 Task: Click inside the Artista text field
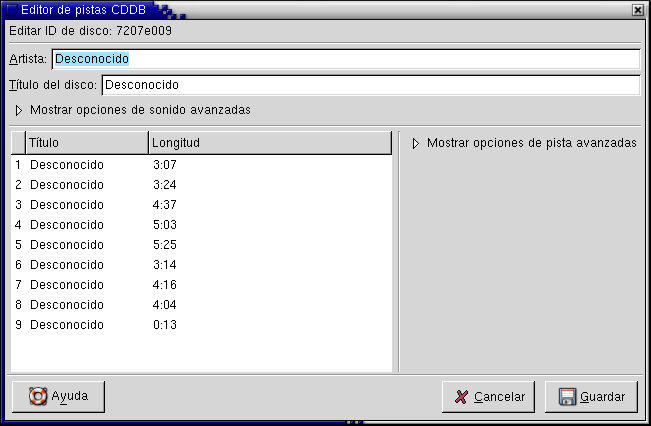345,59
